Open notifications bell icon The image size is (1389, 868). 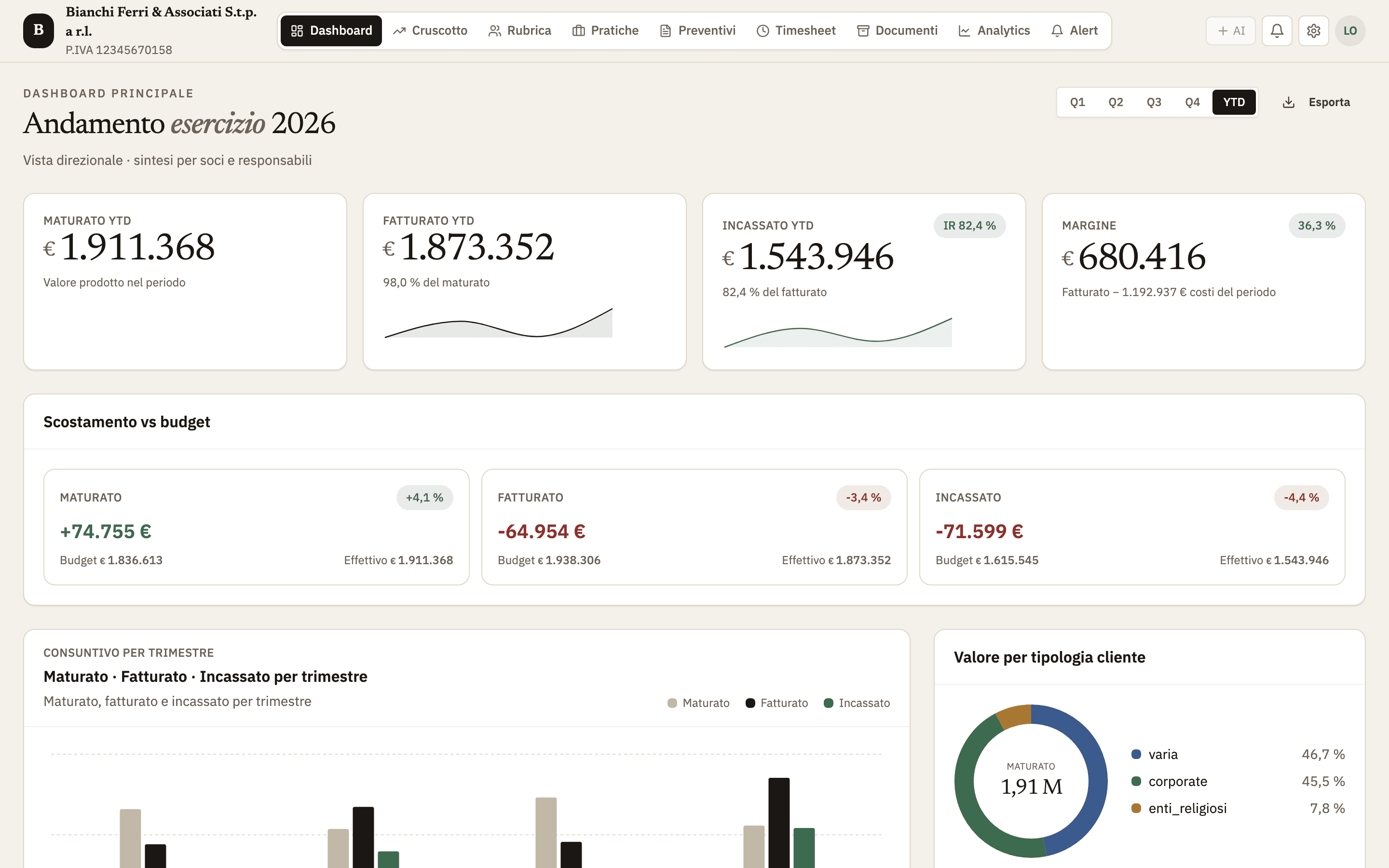[1277, 30]
